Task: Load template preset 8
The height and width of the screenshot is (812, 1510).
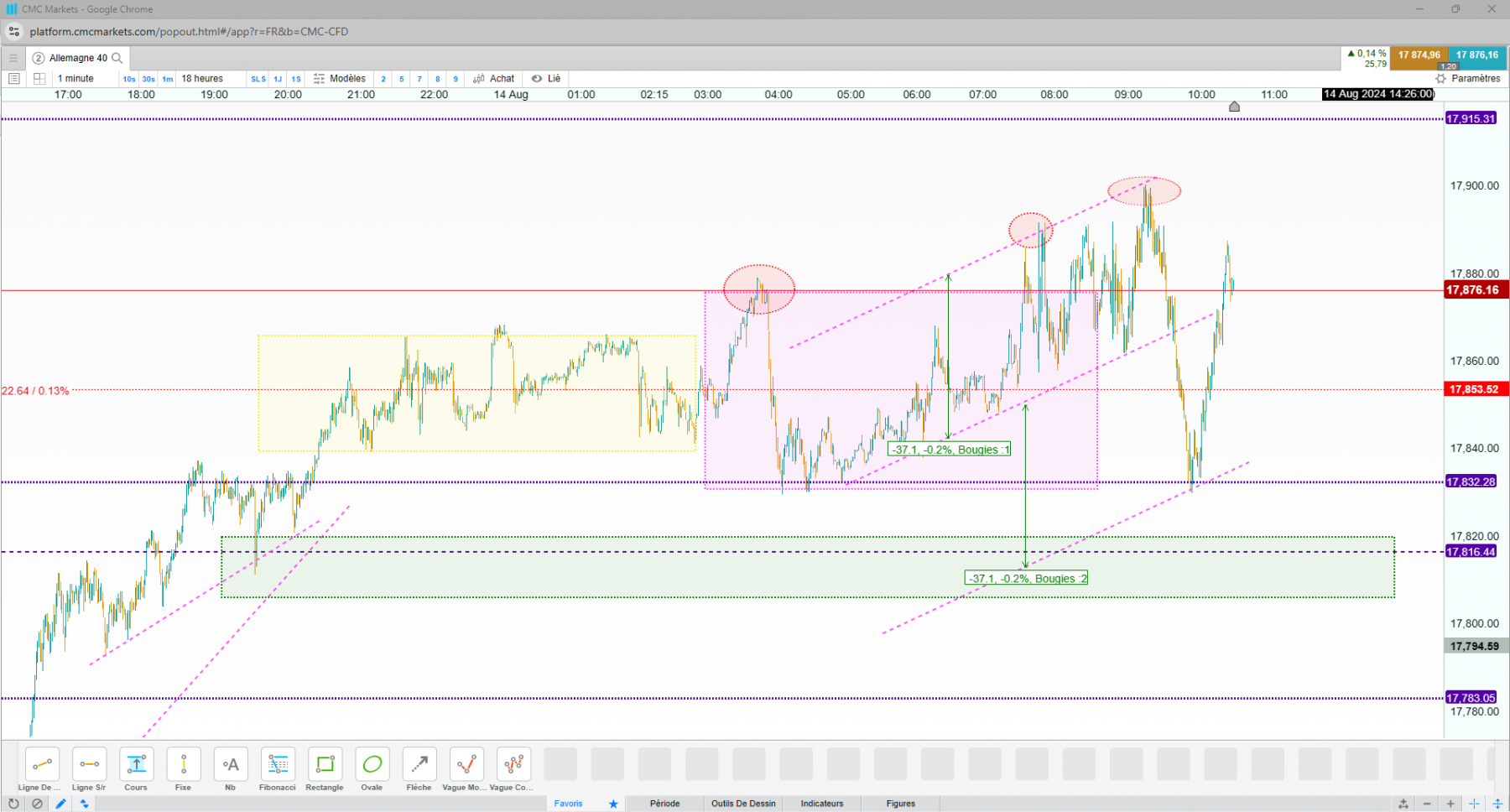Action: click(437, 79)
